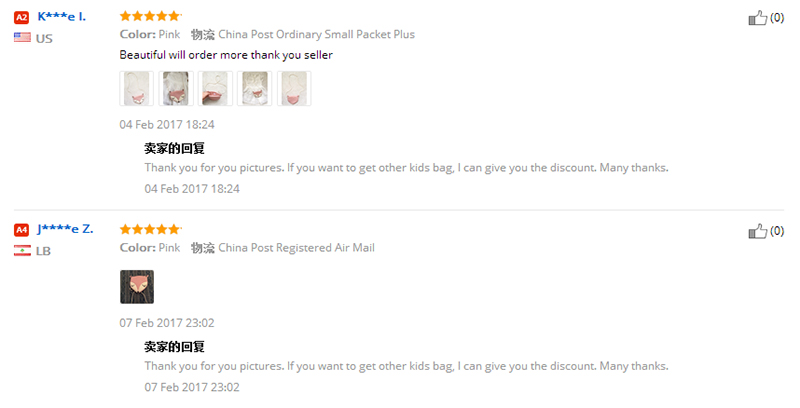
Task: Click thumbs-up icon on K***e I. review
Action: click(x=757, y=18)
